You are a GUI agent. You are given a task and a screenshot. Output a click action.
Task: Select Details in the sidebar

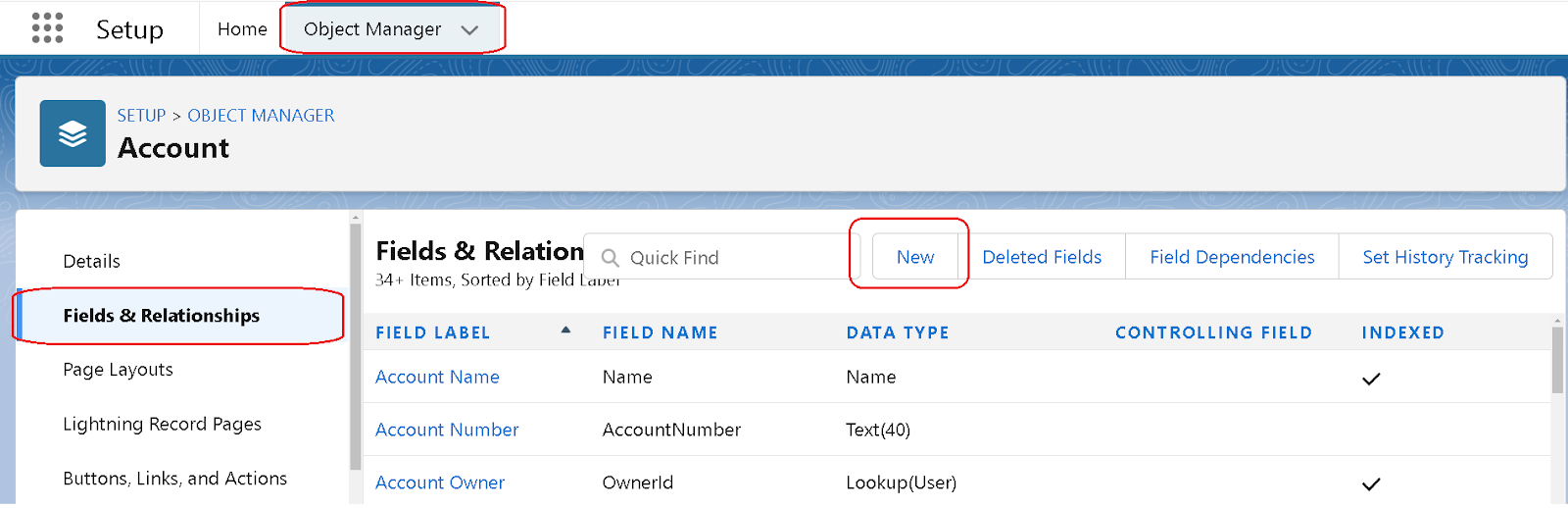click(91, 261)
